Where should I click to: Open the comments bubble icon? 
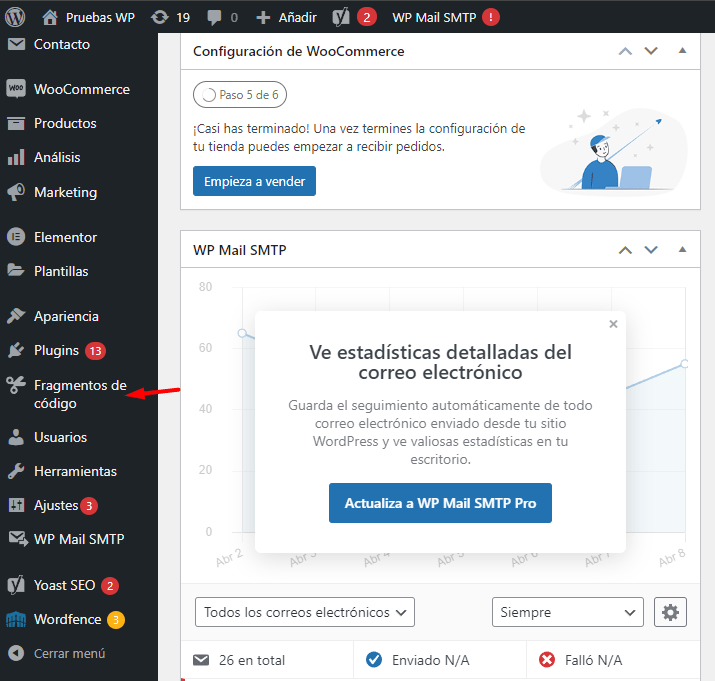click(214, 17)
